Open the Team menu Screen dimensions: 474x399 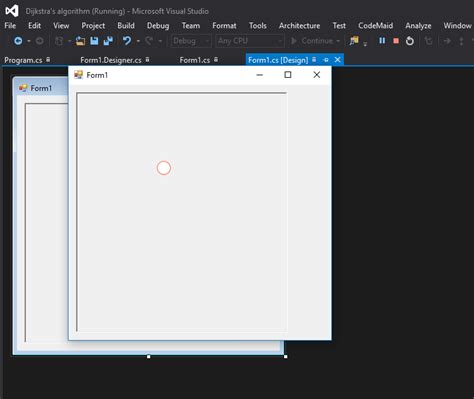pyautogui.click(x=191, y=26)
